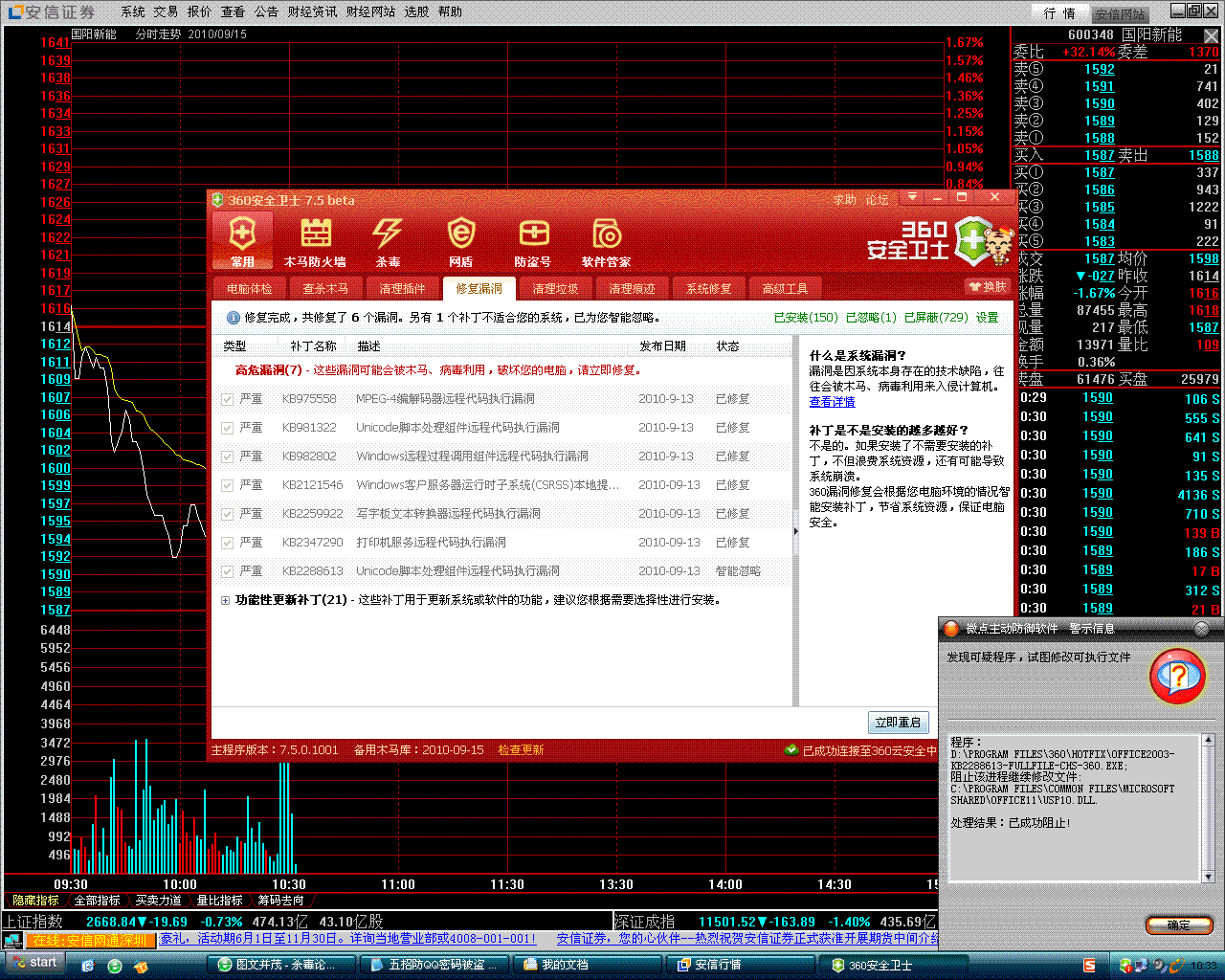Image resolution: width=1225 pixels, height=980 pixels.
Task: Click the question mark icon in 微点 alert
Action: pos(1178,679)
